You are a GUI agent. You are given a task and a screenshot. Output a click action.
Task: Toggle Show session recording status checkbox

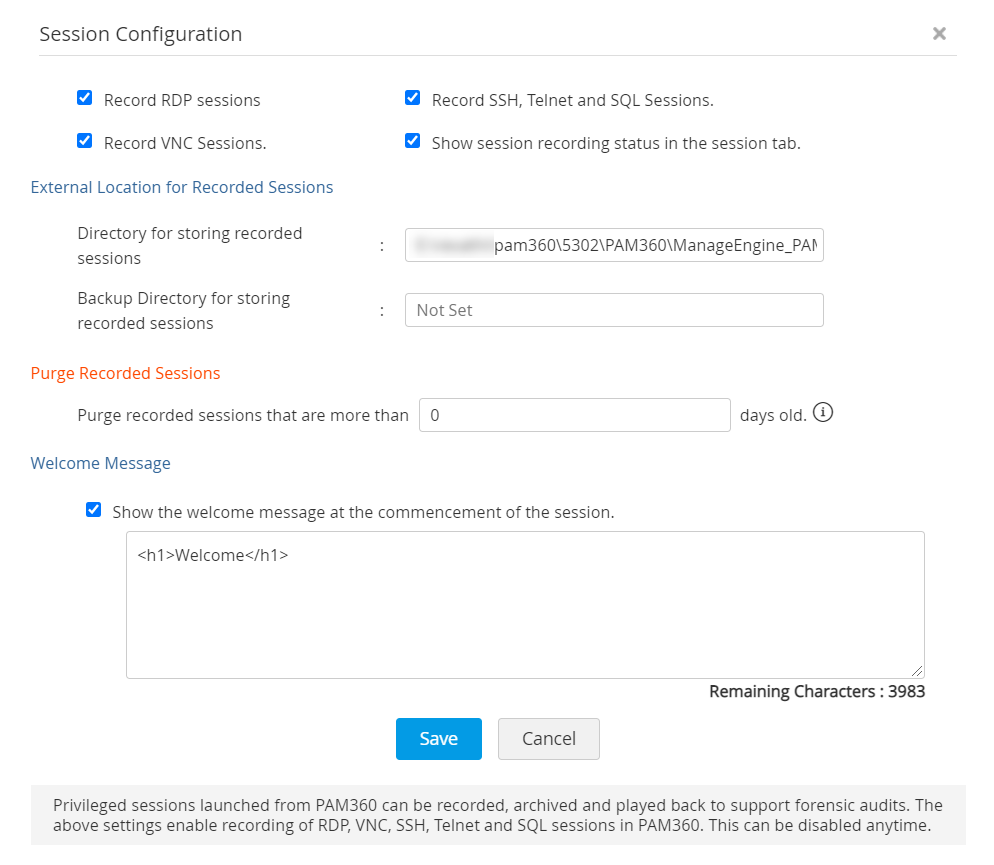412,142
